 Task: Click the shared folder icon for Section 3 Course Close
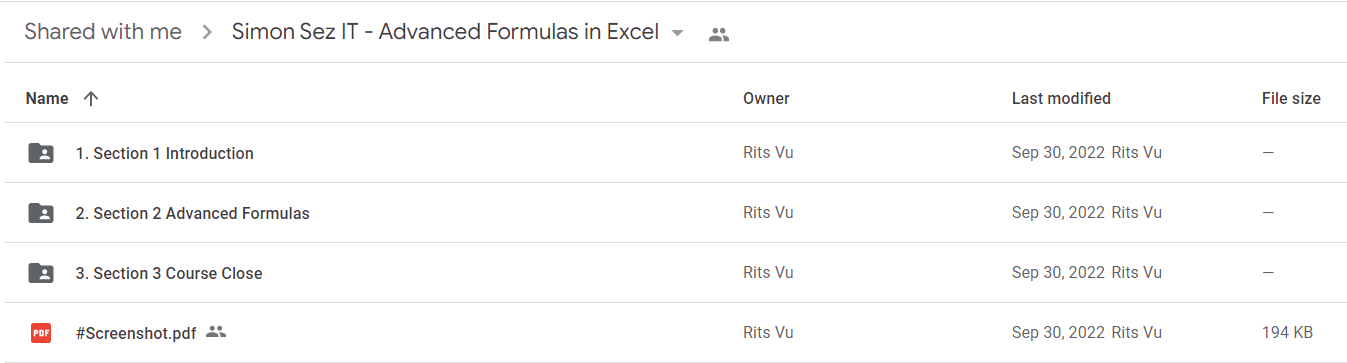coord(41,273)
